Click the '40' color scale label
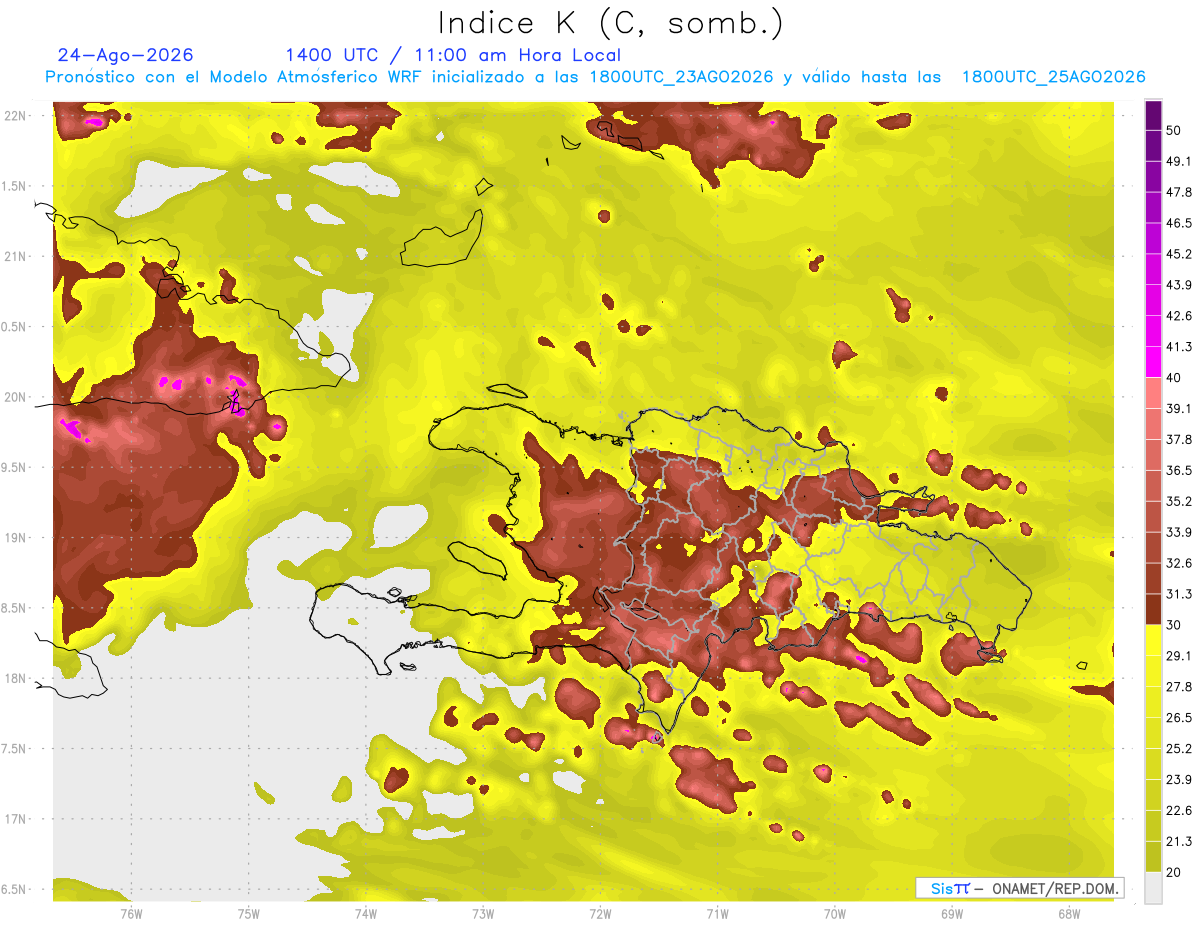 1175,377
